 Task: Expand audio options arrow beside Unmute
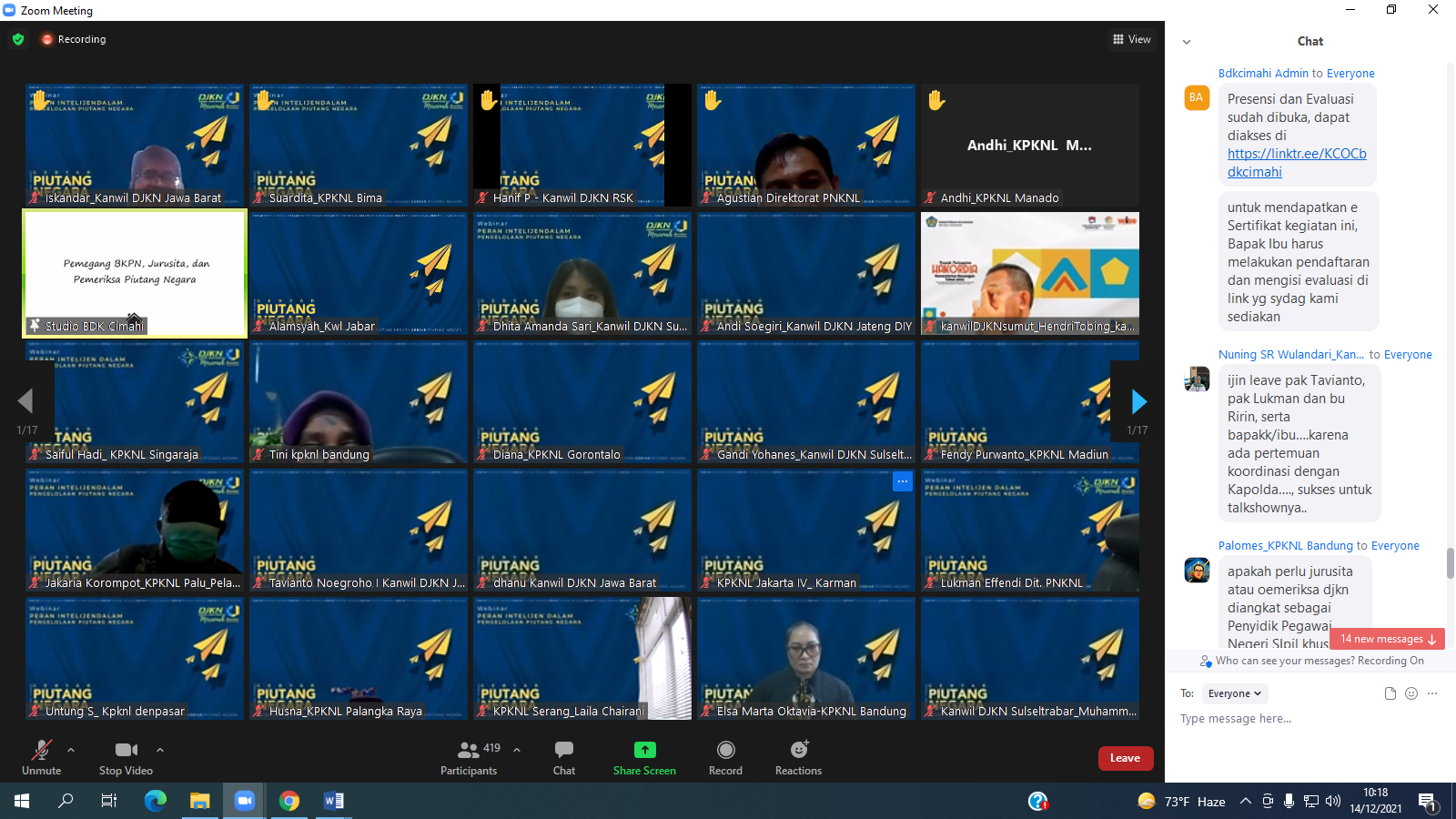[x=71, y=750]
